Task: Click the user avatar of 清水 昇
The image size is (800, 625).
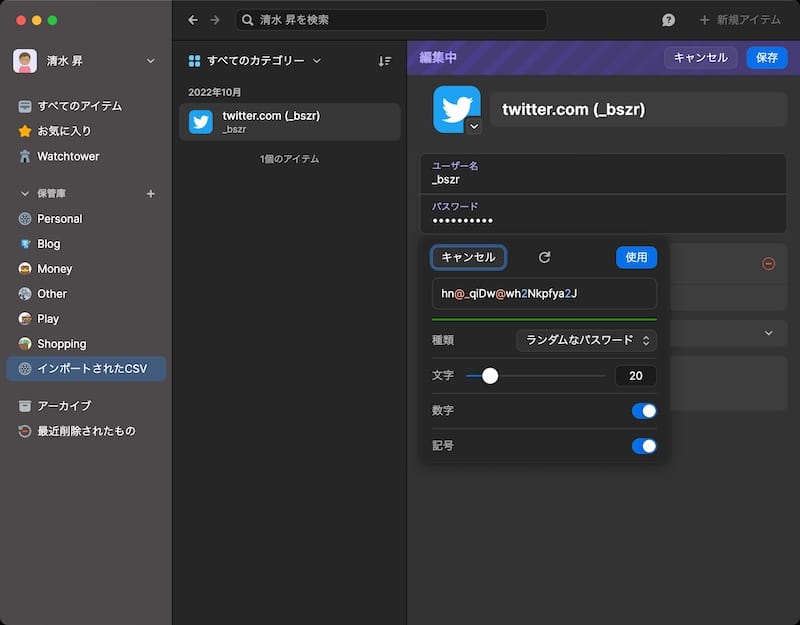Action: pyautogui.click(x=25, y=61)
